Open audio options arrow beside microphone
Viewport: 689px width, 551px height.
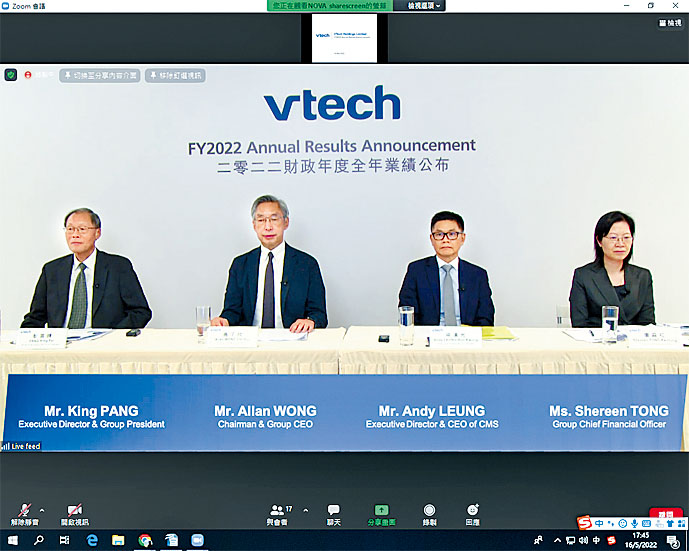point(42,511)
